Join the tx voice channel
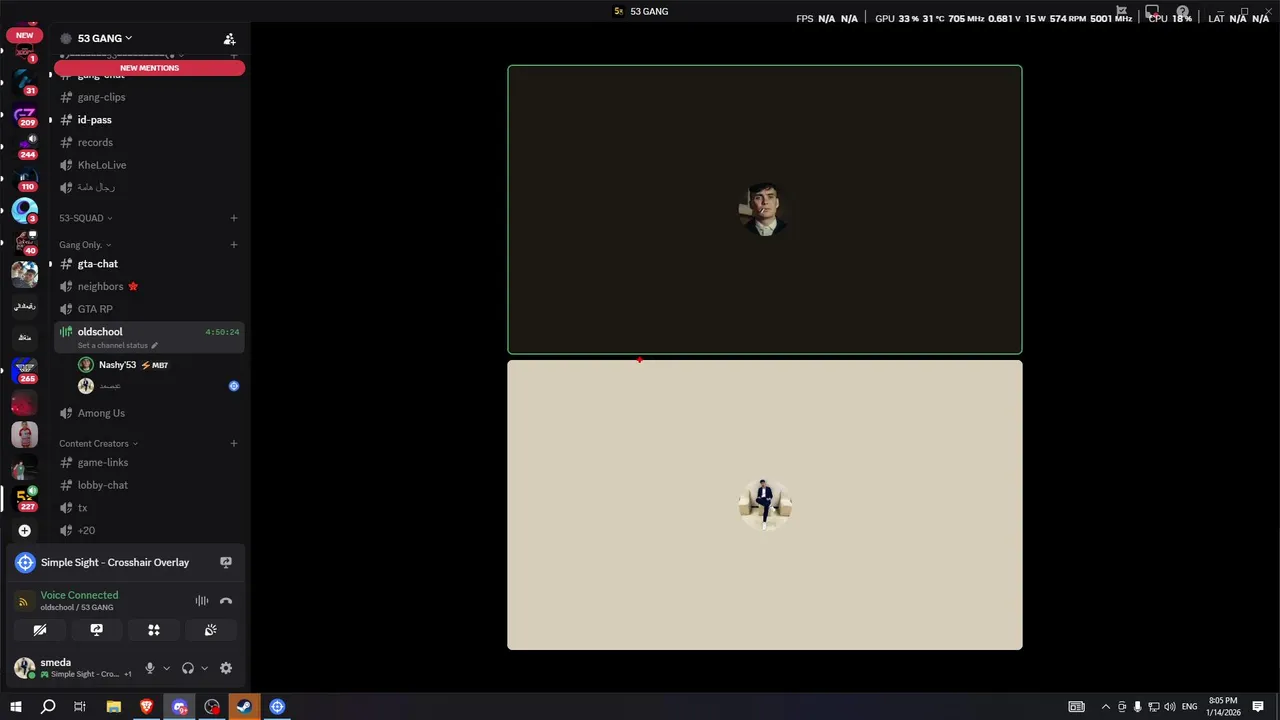The image size is (1280, 720). pos(149,508)
